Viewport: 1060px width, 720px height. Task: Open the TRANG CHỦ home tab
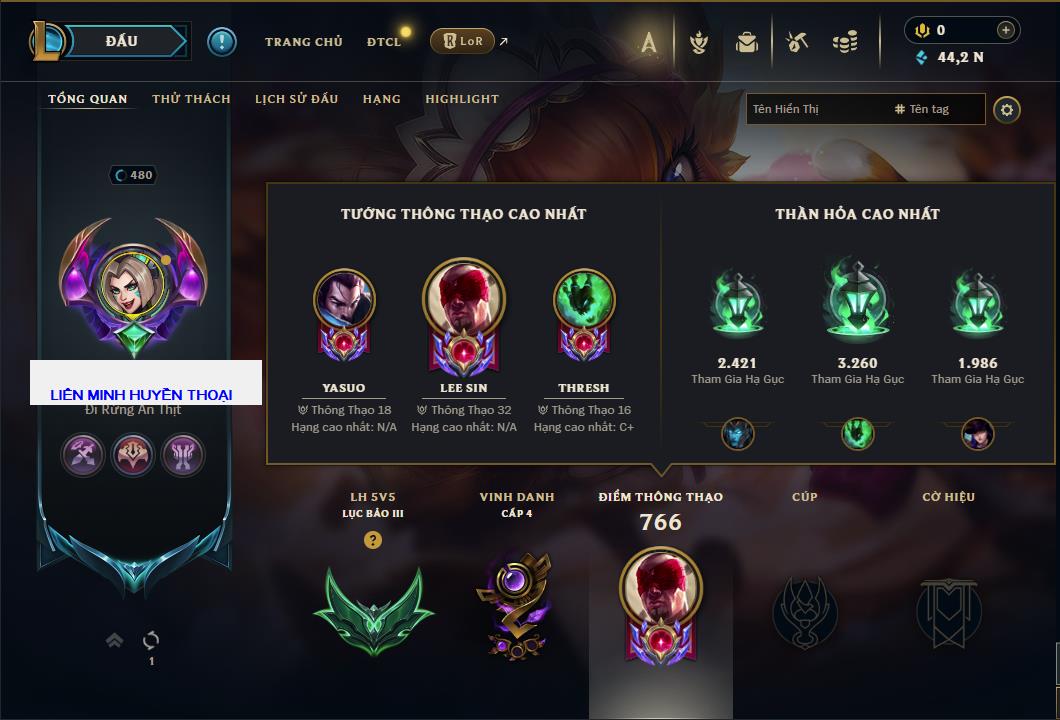(304, 42)
